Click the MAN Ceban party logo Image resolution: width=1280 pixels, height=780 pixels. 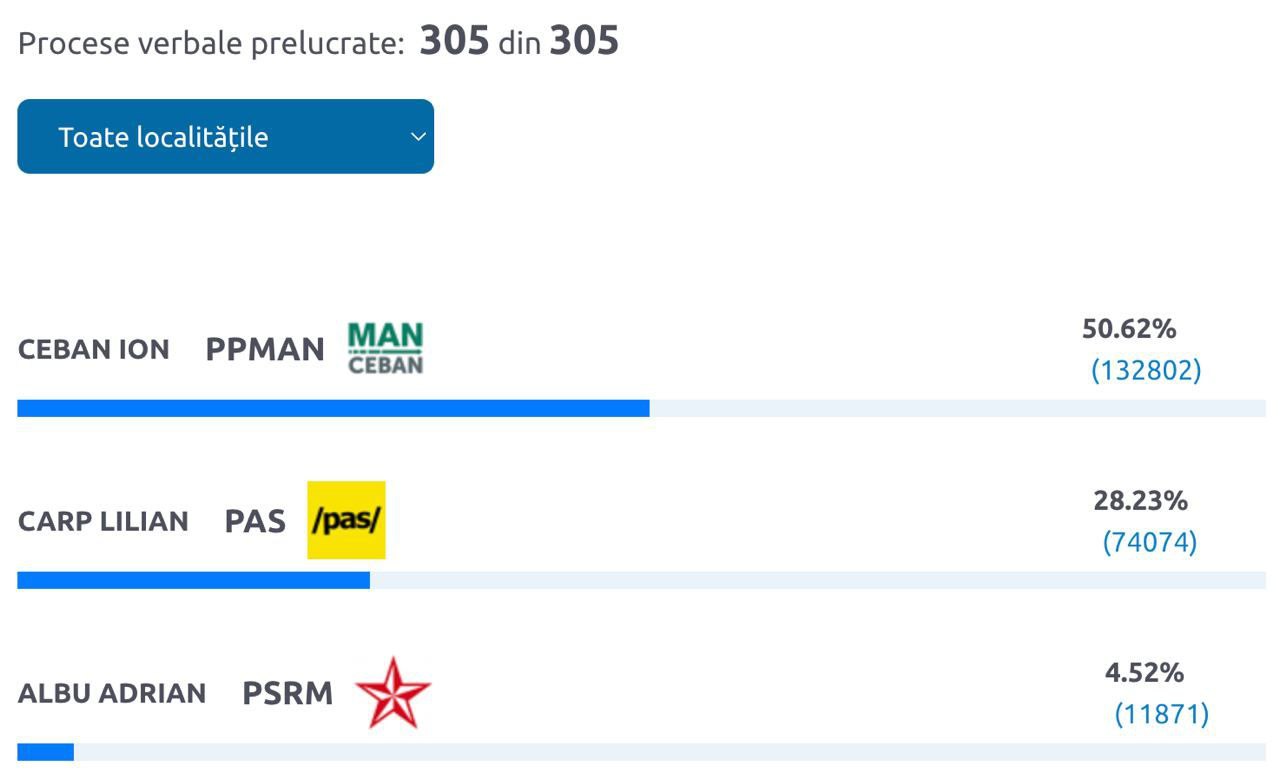385,349
